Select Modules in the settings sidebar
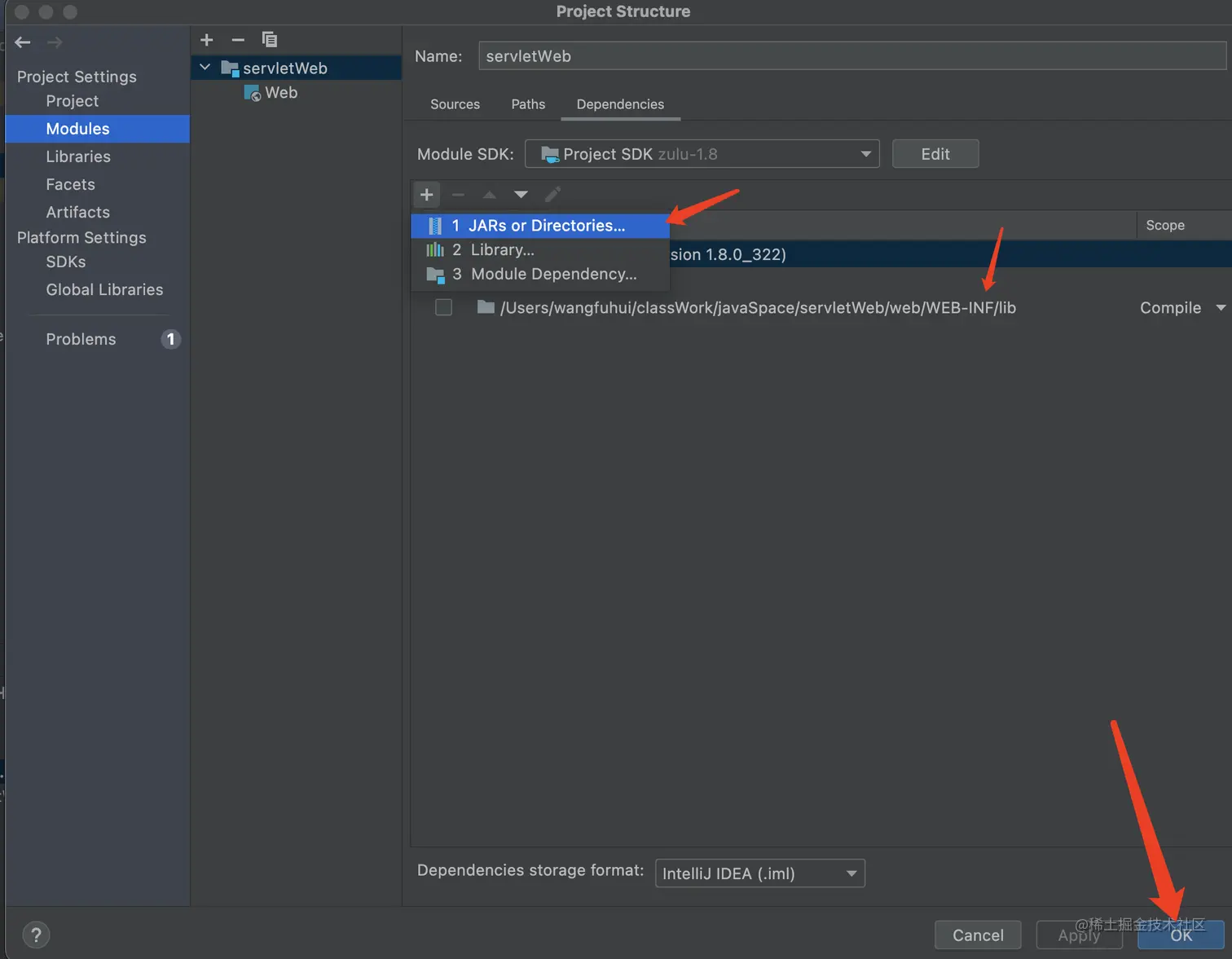Screen dimensions: 1232x959 tap(98, 129)
